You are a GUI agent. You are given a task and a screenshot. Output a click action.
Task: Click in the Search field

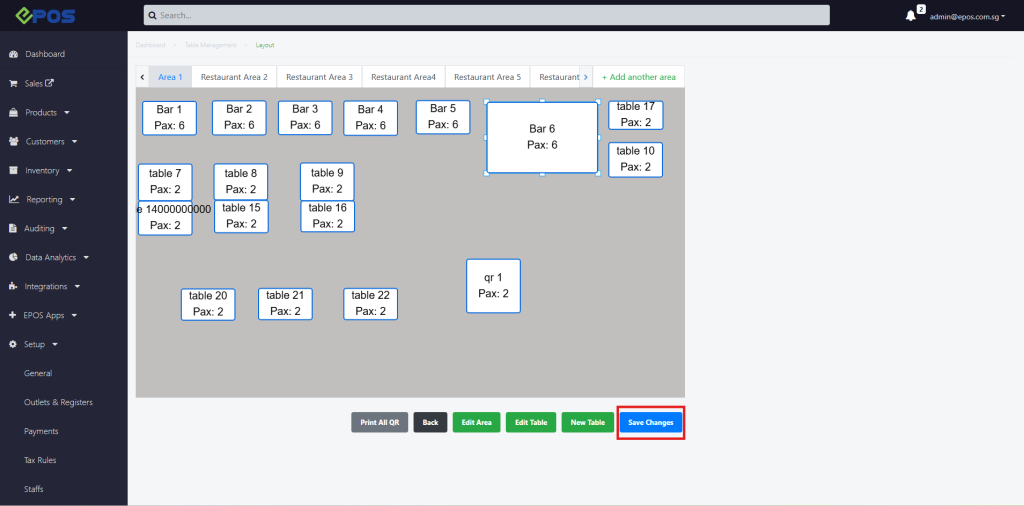click(487, 15)
